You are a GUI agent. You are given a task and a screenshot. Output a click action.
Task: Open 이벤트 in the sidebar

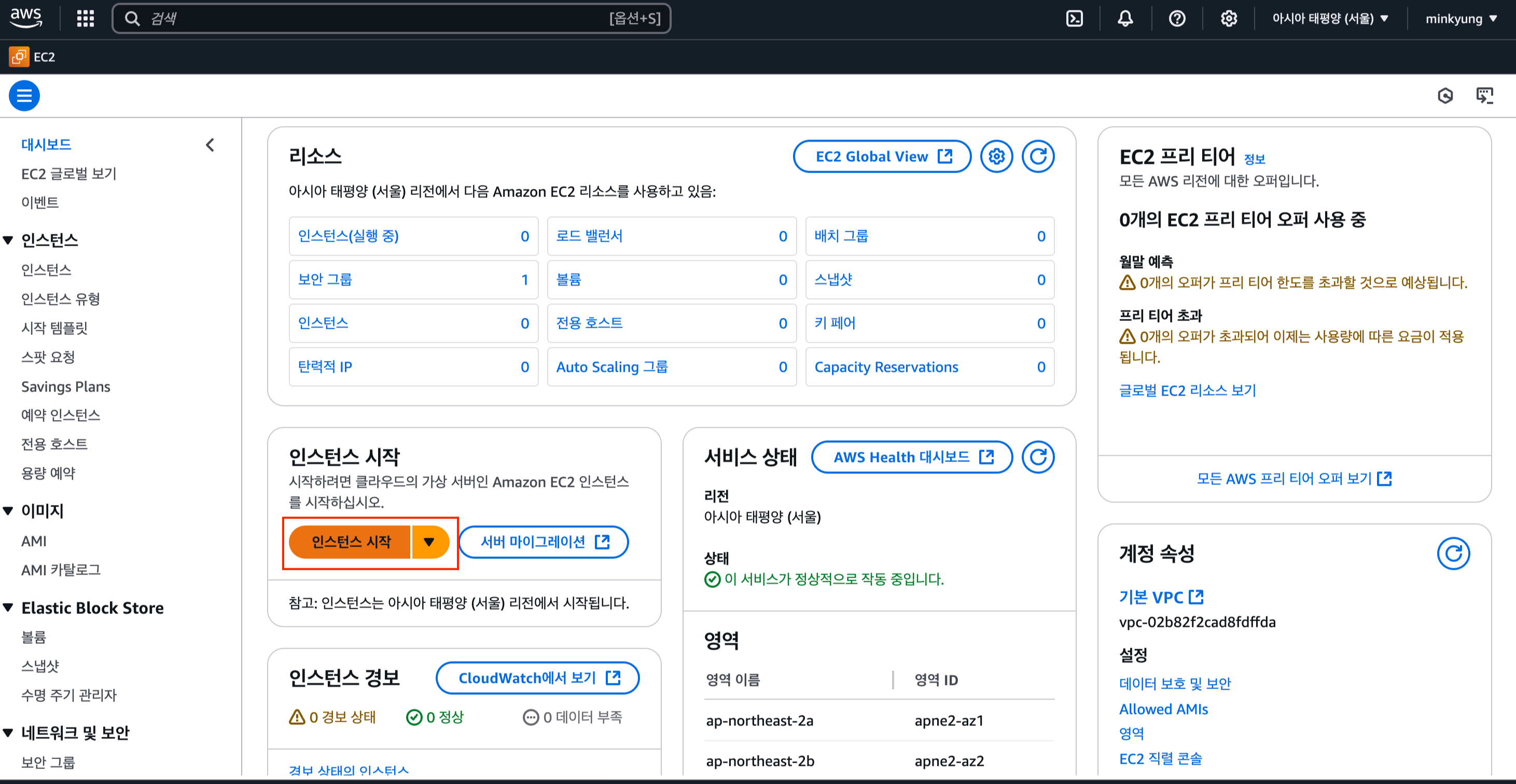(40, 202)
